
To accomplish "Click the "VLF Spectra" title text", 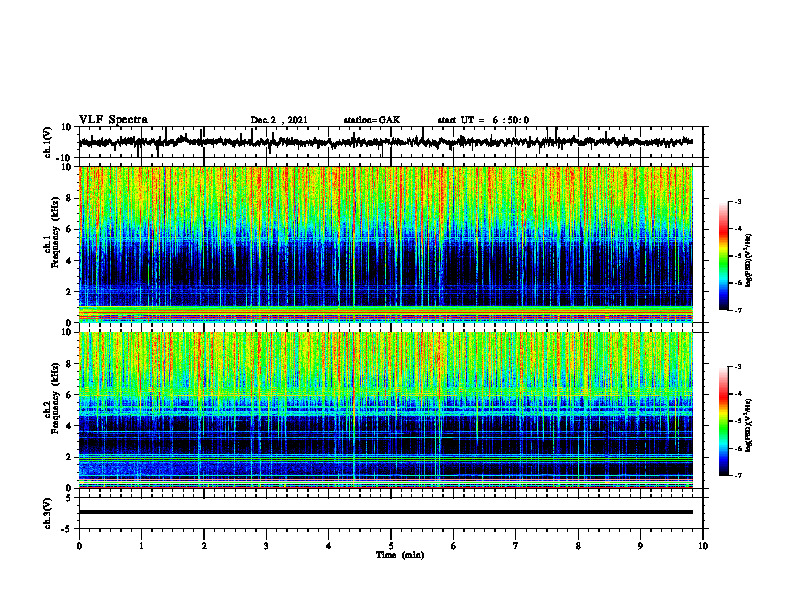I will point(113,120).
